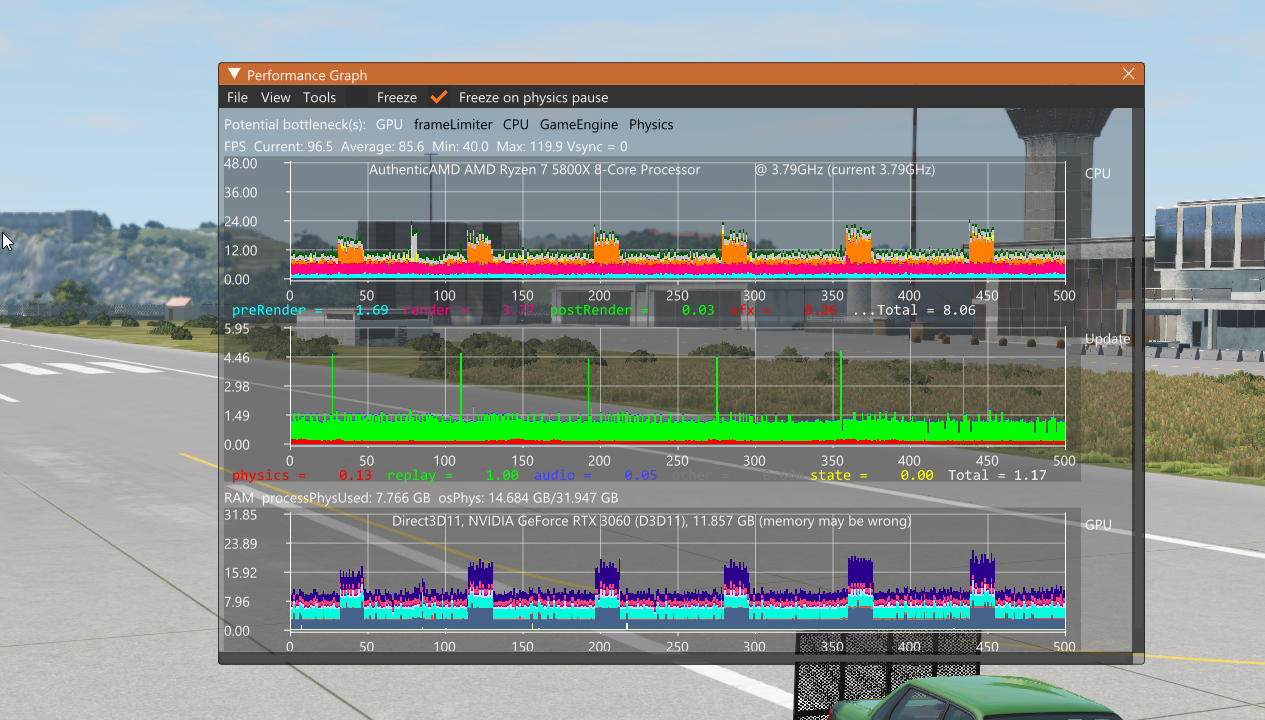
Task: Click the postRender legend entry
Action: pos(632,310)
